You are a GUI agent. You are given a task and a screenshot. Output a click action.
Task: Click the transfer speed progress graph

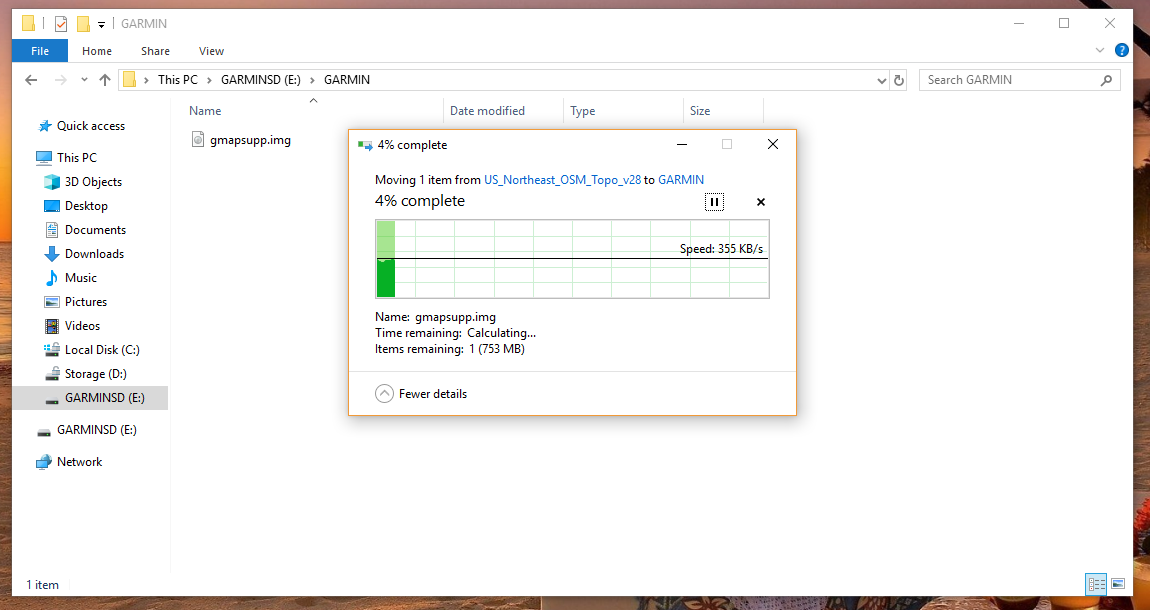coord(572,259)
